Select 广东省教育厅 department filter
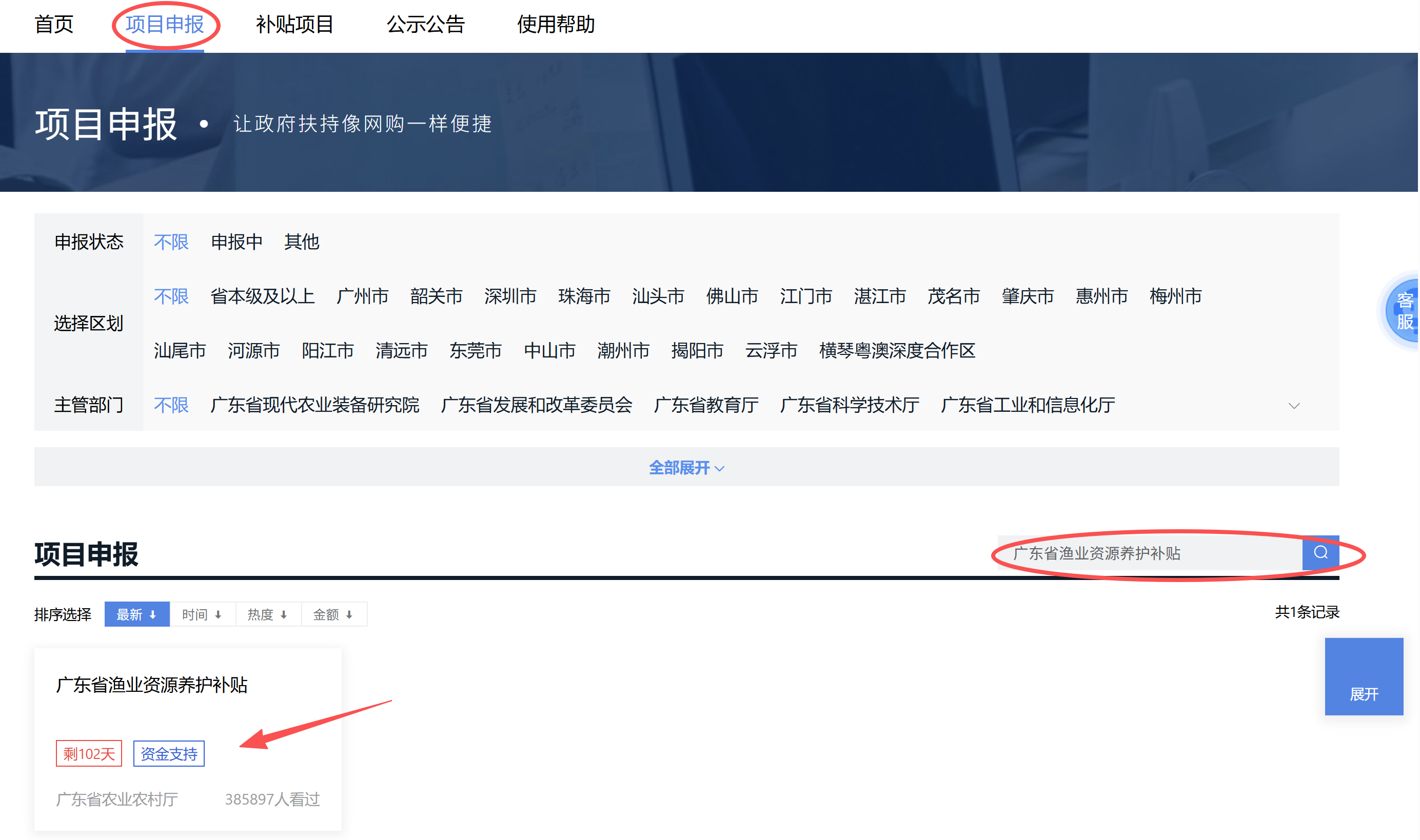This screenshot has width=1420, height=840. pyautogui.click(x=705, y=405)
